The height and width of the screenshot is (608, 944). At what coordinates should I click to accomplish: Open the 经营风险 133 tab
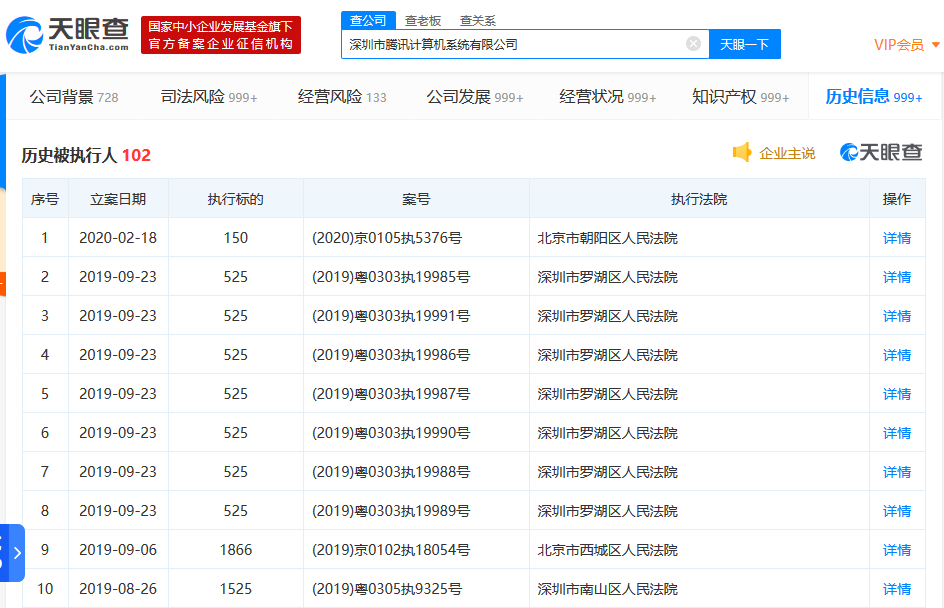click(342, 97)
